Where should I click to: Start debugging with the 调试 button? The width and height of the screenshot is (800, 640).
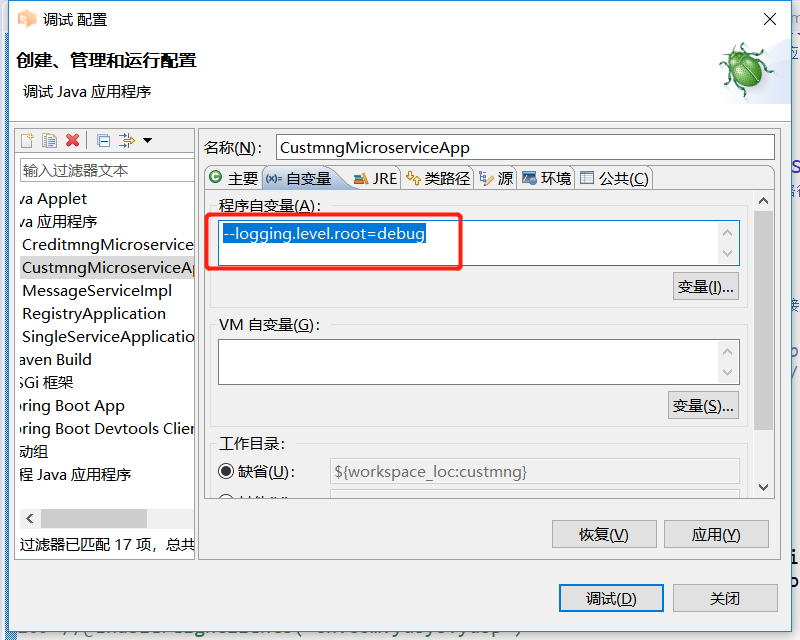click(x=611, y=598)
